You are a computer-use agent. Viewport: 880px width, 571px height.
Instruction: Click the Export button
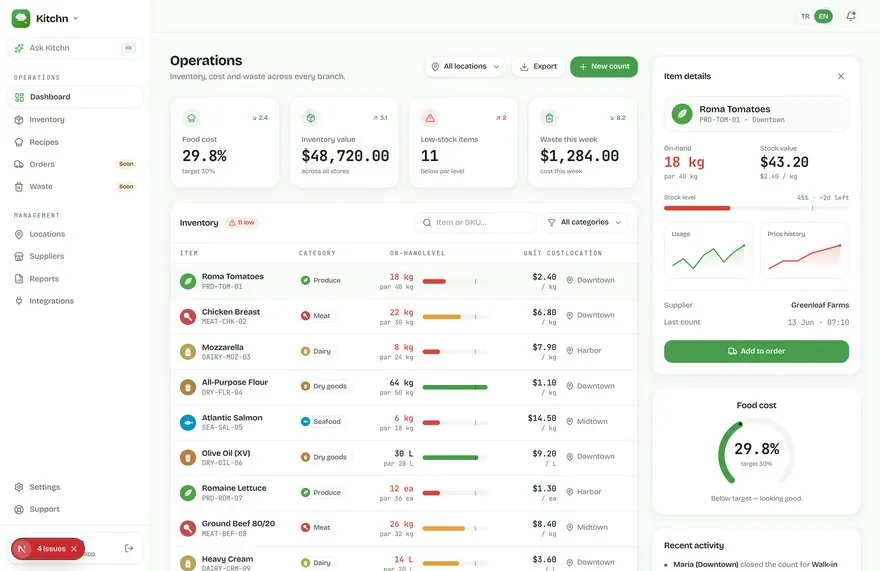pos(538,66)
